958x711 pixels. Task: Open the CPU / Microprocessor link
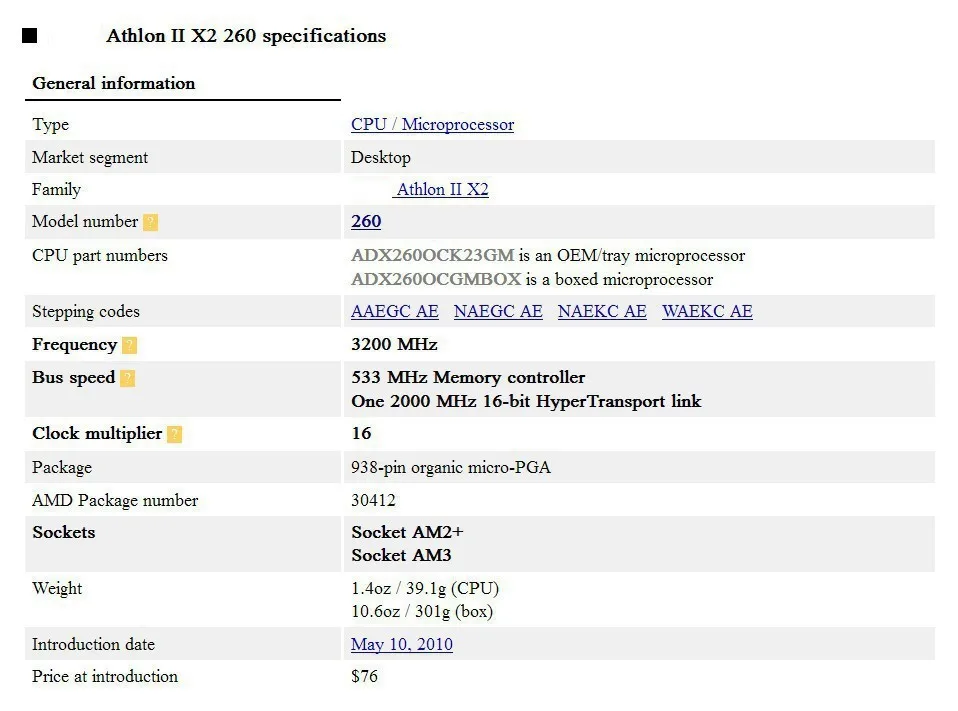click(x=433, y=125)
